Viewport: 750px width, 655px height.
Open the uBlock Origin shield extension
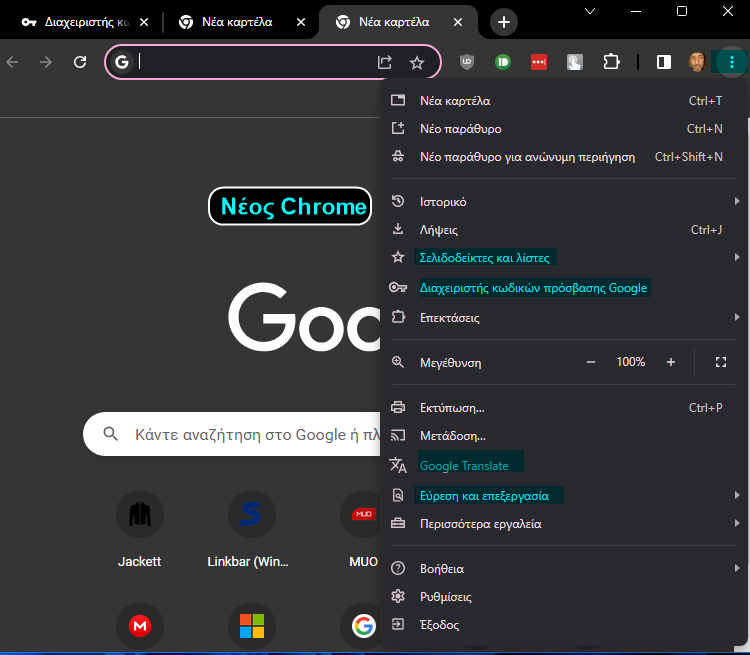tap(467, 62)
